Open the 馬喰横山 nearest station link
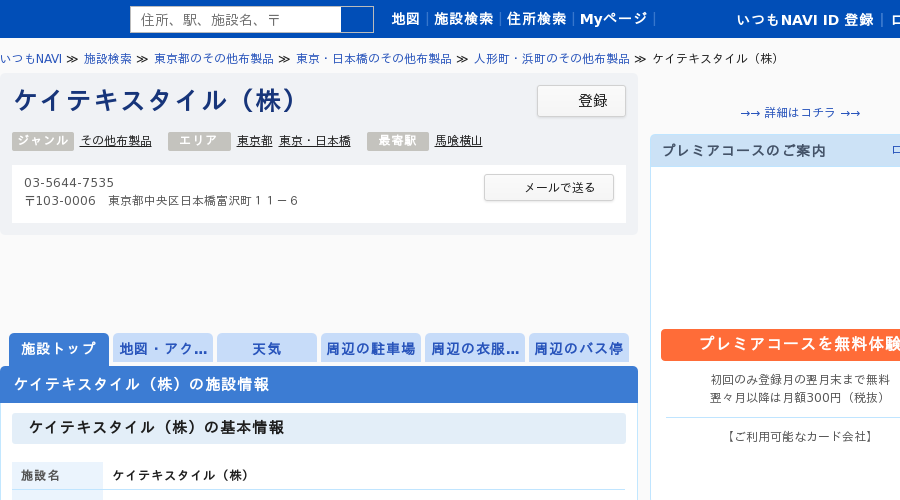Screen dimensions: 900x500 pos(459,141)
